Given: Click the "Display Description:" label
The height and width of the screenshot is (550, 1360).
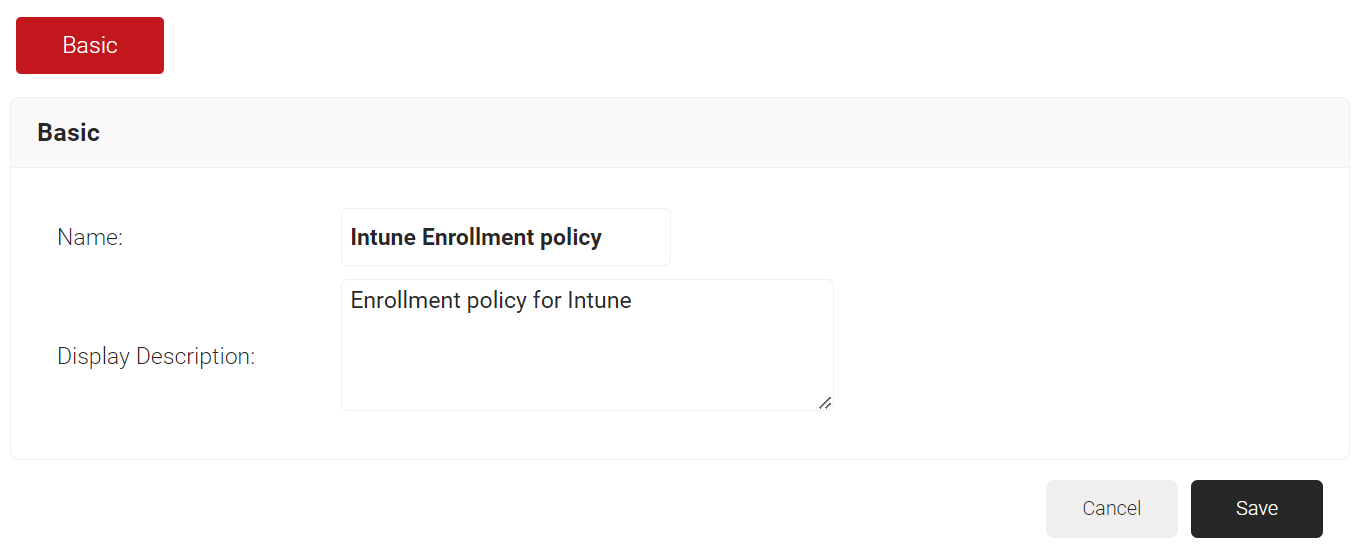Looking at the screenshot, I should (x=156, y=356).
